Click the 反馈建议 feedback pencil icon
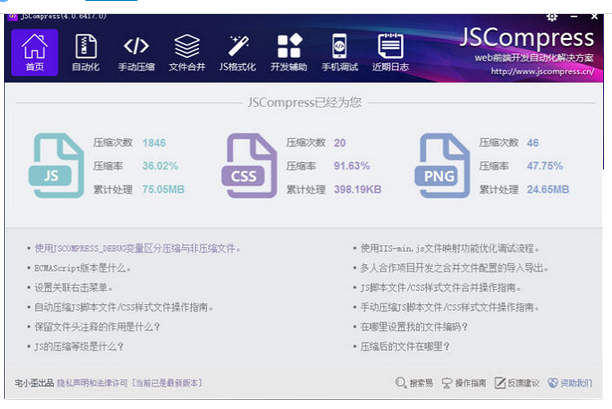The width and height of the screenshot is (612, 409). tap(500, 383)
